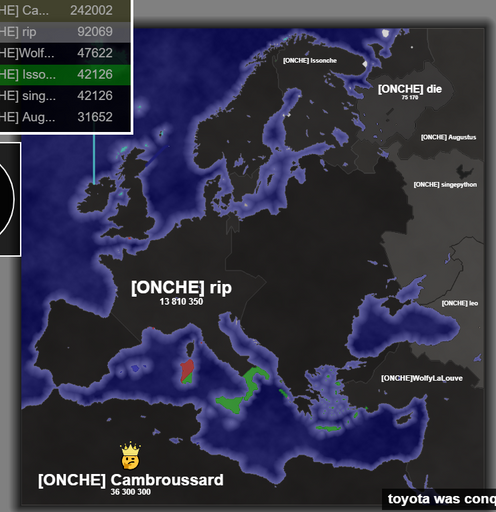Select the red territory on Sardinia
Screen dimensions: 496x512
tap(187, 369)
